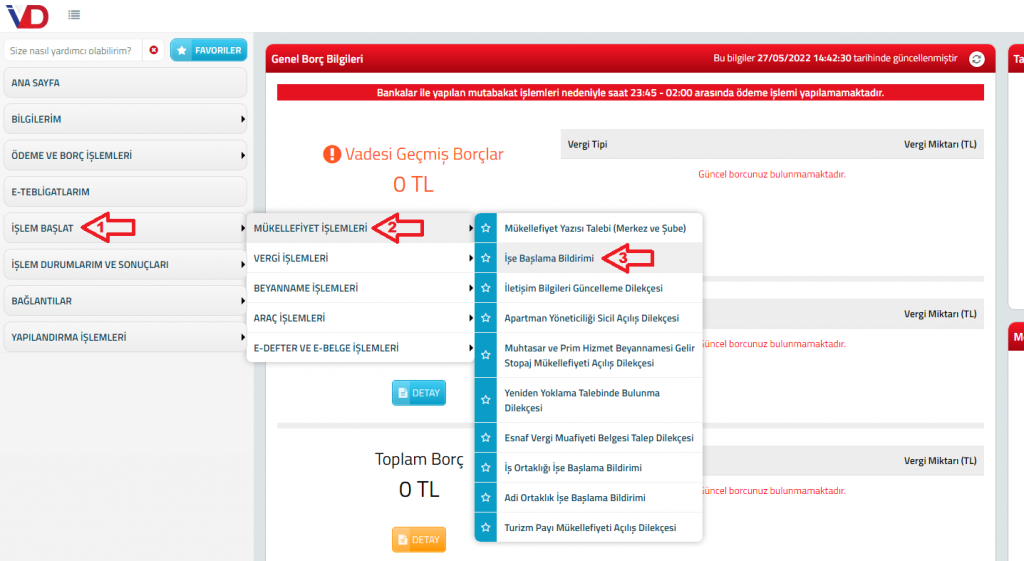Screen dimensions: 1024x561
Task: Open the FAVORİLER button
Action: coord(208,50)
